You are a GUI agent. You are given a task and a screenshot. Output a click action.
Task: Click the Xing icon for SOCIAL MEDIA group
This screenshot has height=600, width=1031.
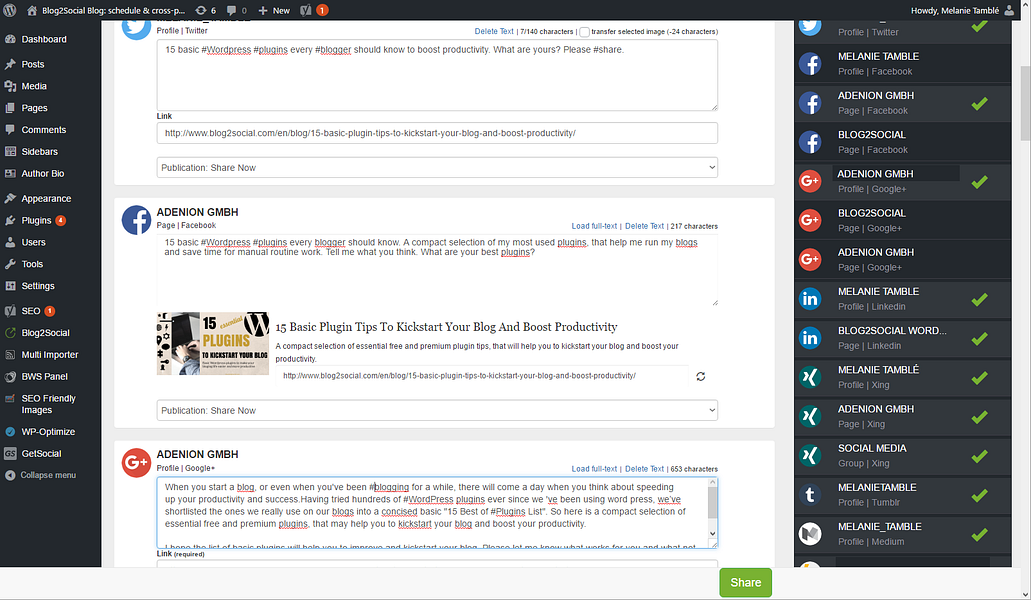[x=810, y=455]
